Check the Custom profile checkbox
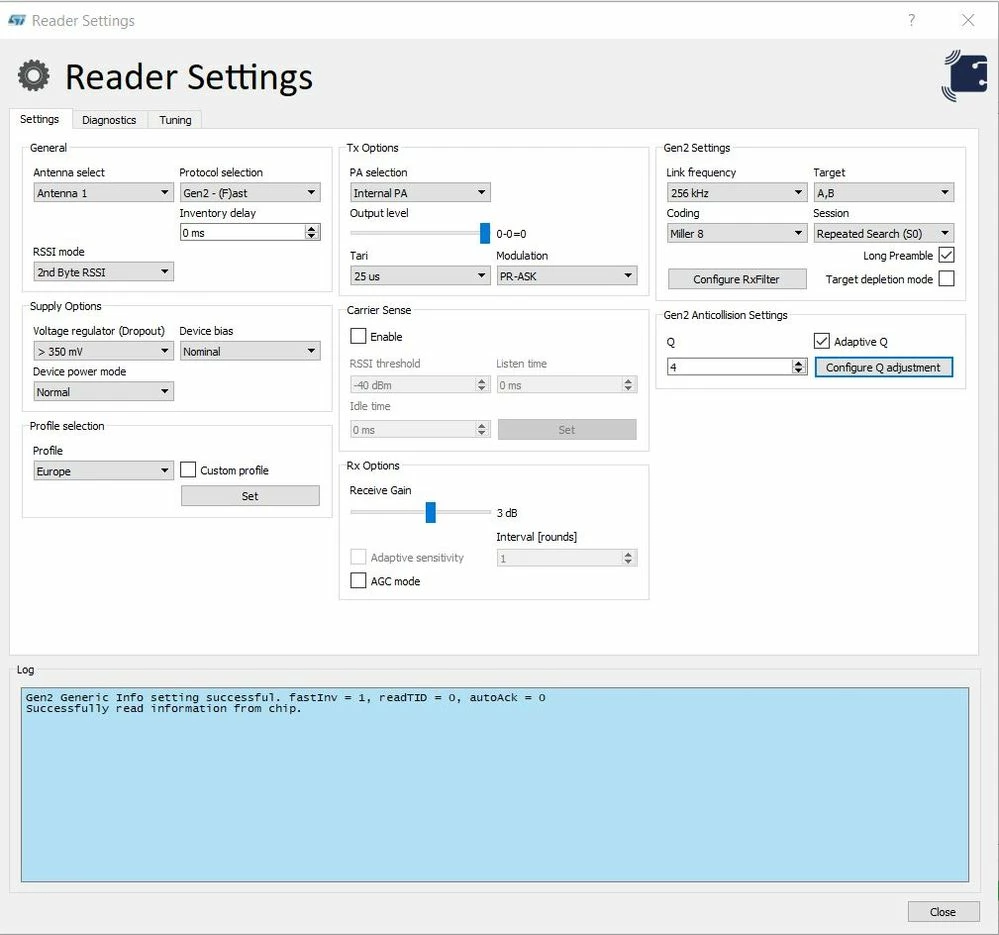 click(x=188, y=470)
